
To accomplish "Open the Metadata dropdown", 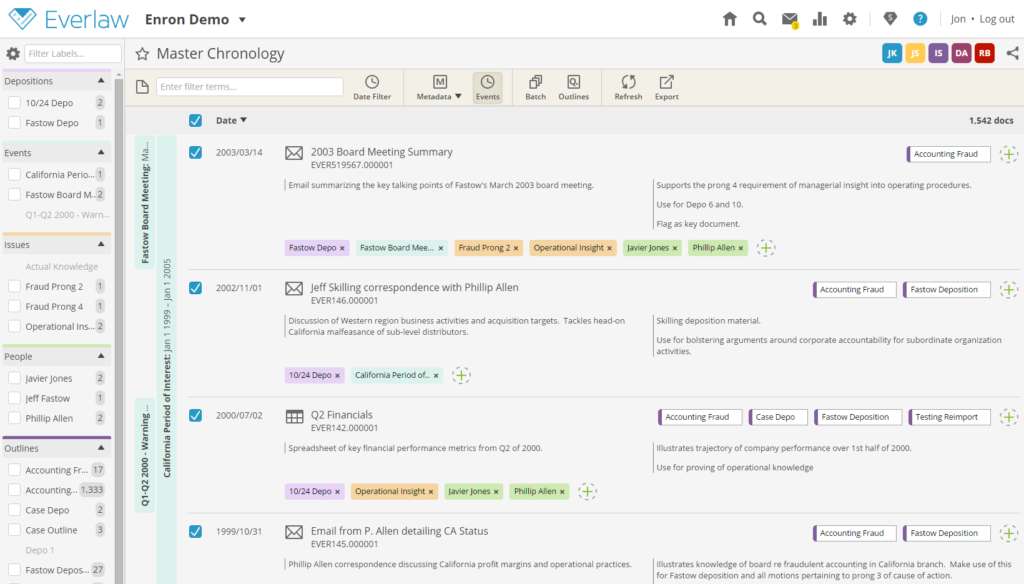I will point(439,88).
